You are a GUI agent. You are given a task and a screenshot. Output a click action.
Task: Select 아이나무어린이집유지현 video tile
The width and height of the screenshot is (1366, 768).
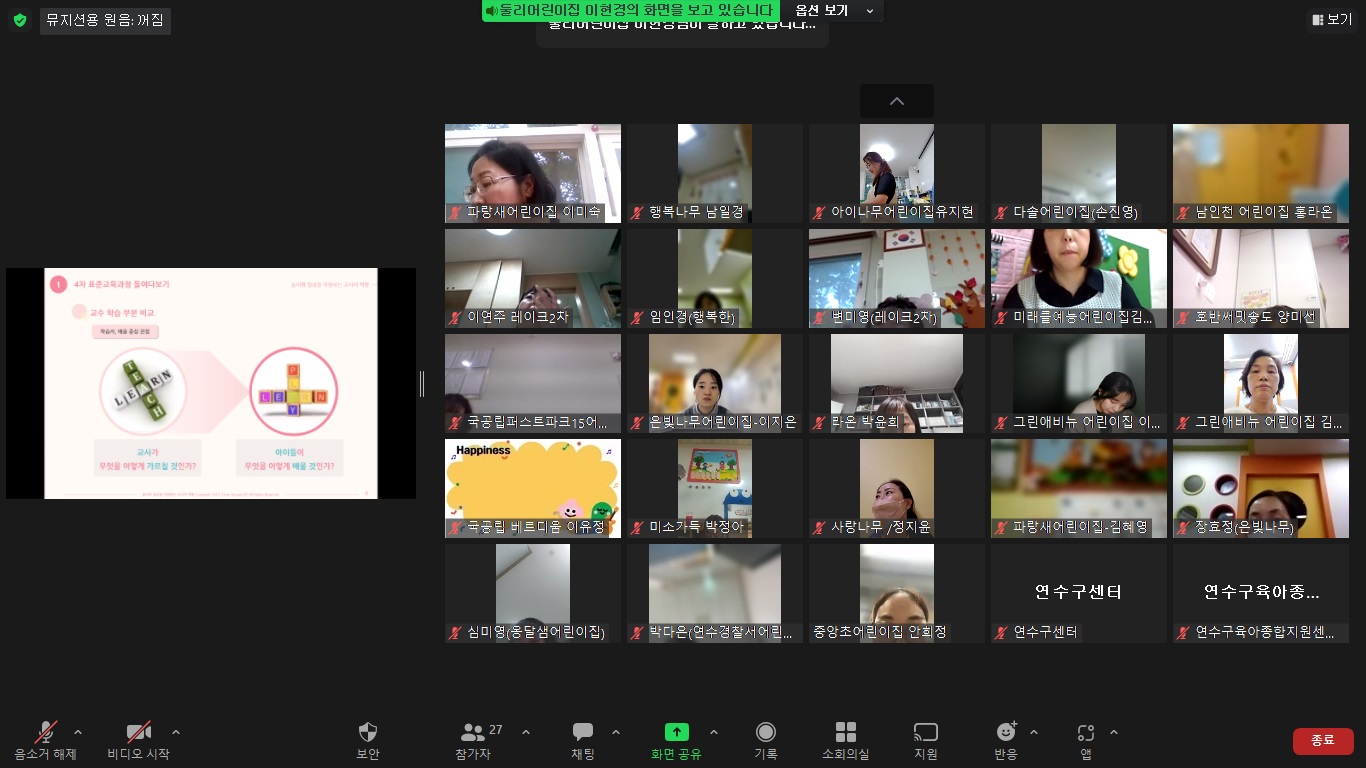[897, 173]
